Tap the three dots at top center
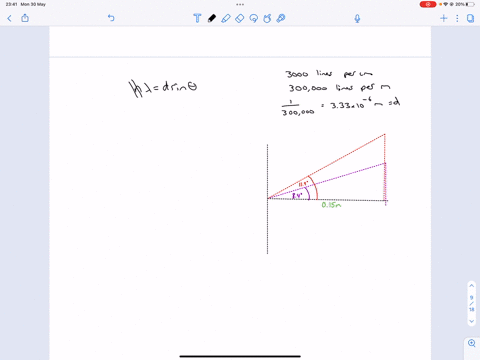480x360 pixels. [240, 4]
